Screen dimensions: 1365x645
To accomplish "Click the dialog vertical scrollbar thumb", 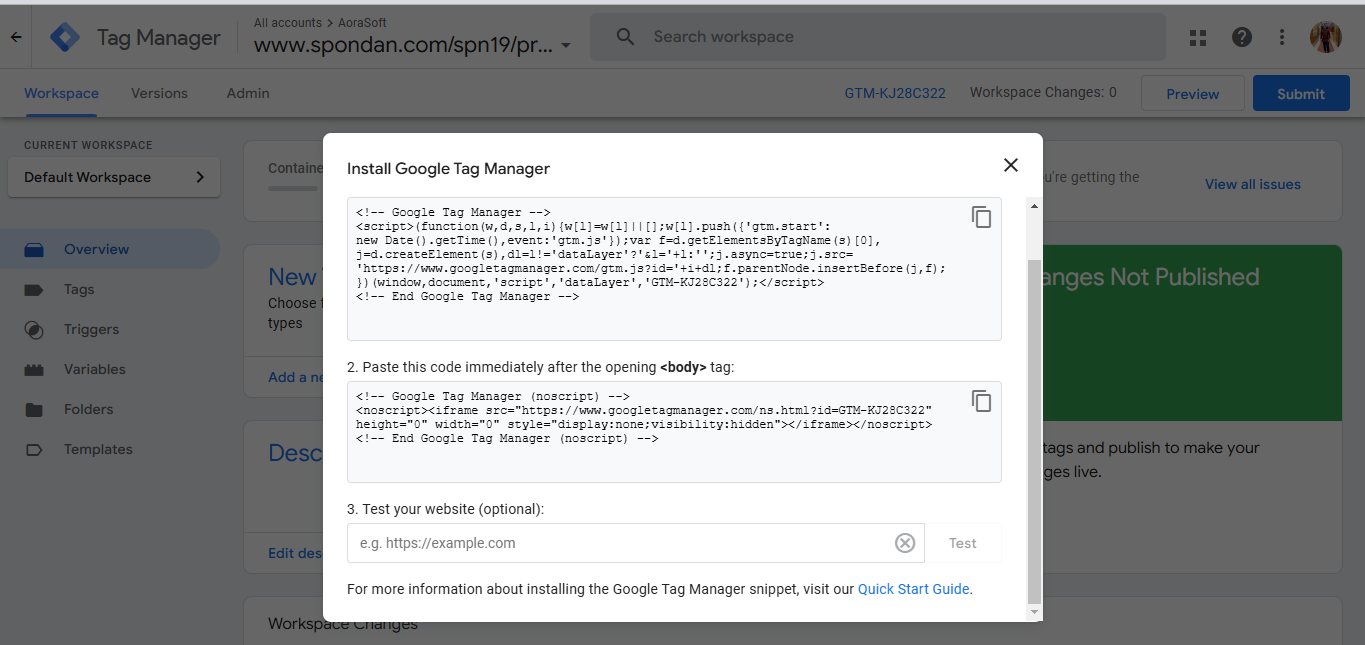I will [1034, 430].
